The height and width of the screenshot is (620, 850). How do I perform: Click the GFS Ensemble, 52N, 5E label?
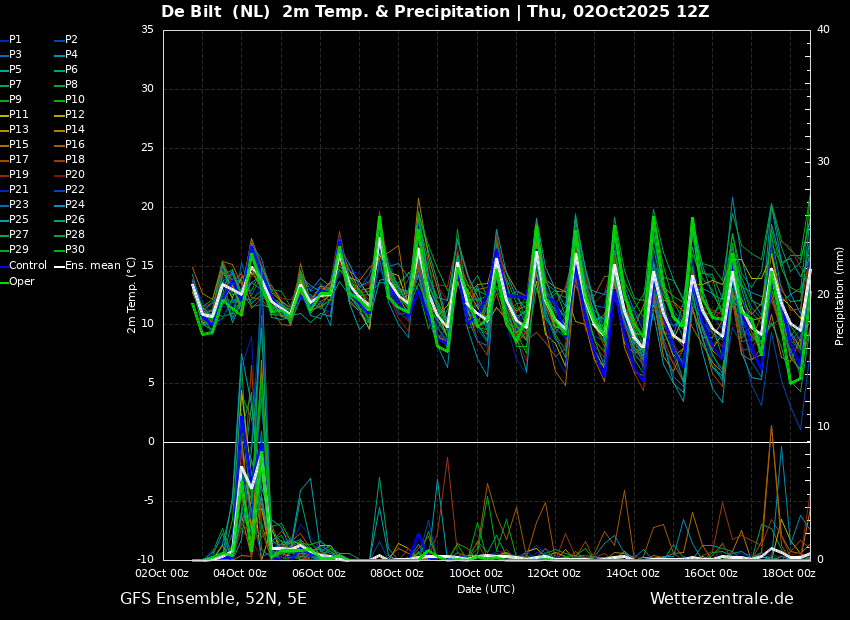click(213, 599)
